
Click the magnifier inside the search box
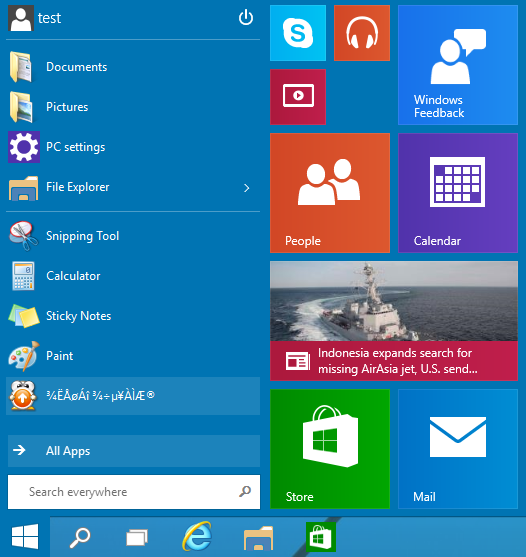point(245,492)
